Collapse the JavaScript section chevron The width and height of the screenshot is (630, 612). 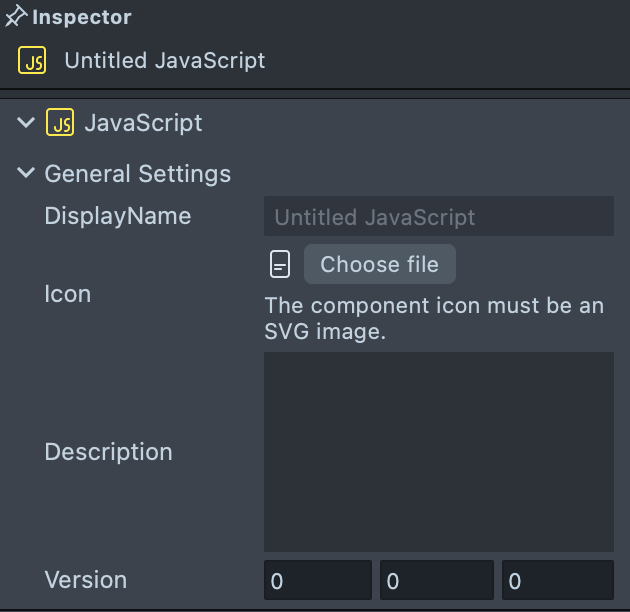tap(26, 123)
